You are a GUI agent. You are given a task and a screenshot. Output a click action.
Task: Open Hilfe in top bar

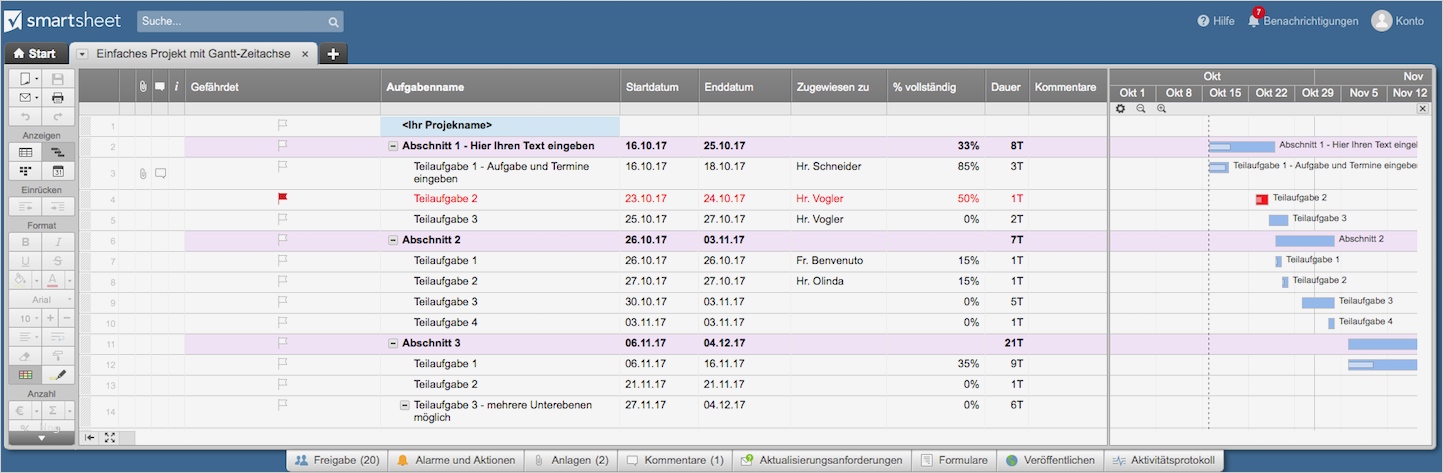click(1216, 21)
